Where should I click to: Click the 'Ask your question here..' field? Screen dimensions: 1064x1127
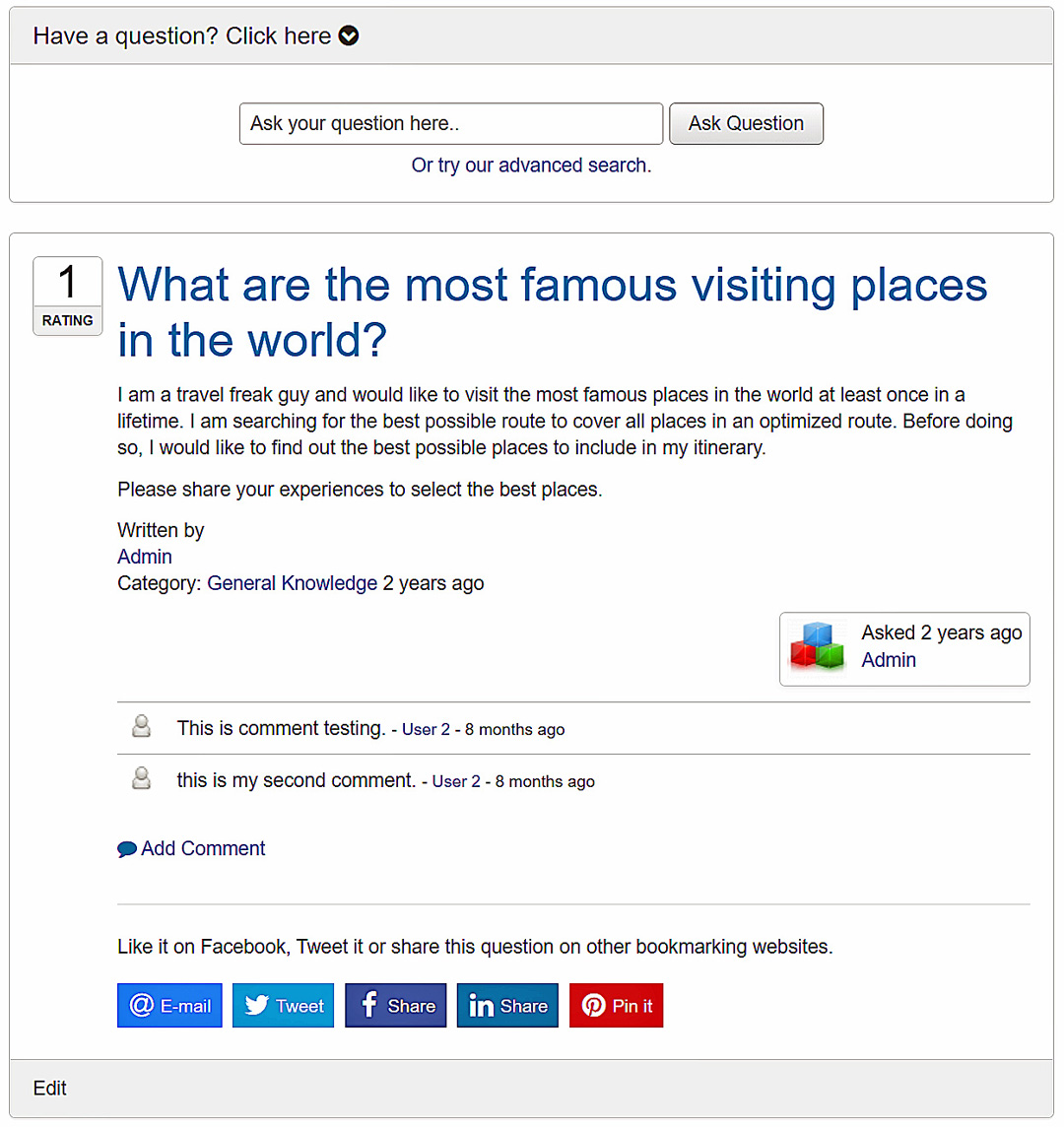pos(451,123)
